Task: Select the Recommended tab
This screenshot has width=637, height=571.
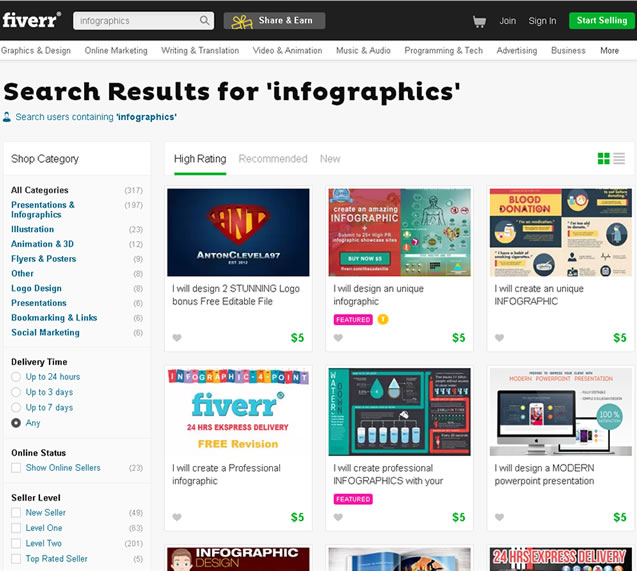Action: click(273, 159)
